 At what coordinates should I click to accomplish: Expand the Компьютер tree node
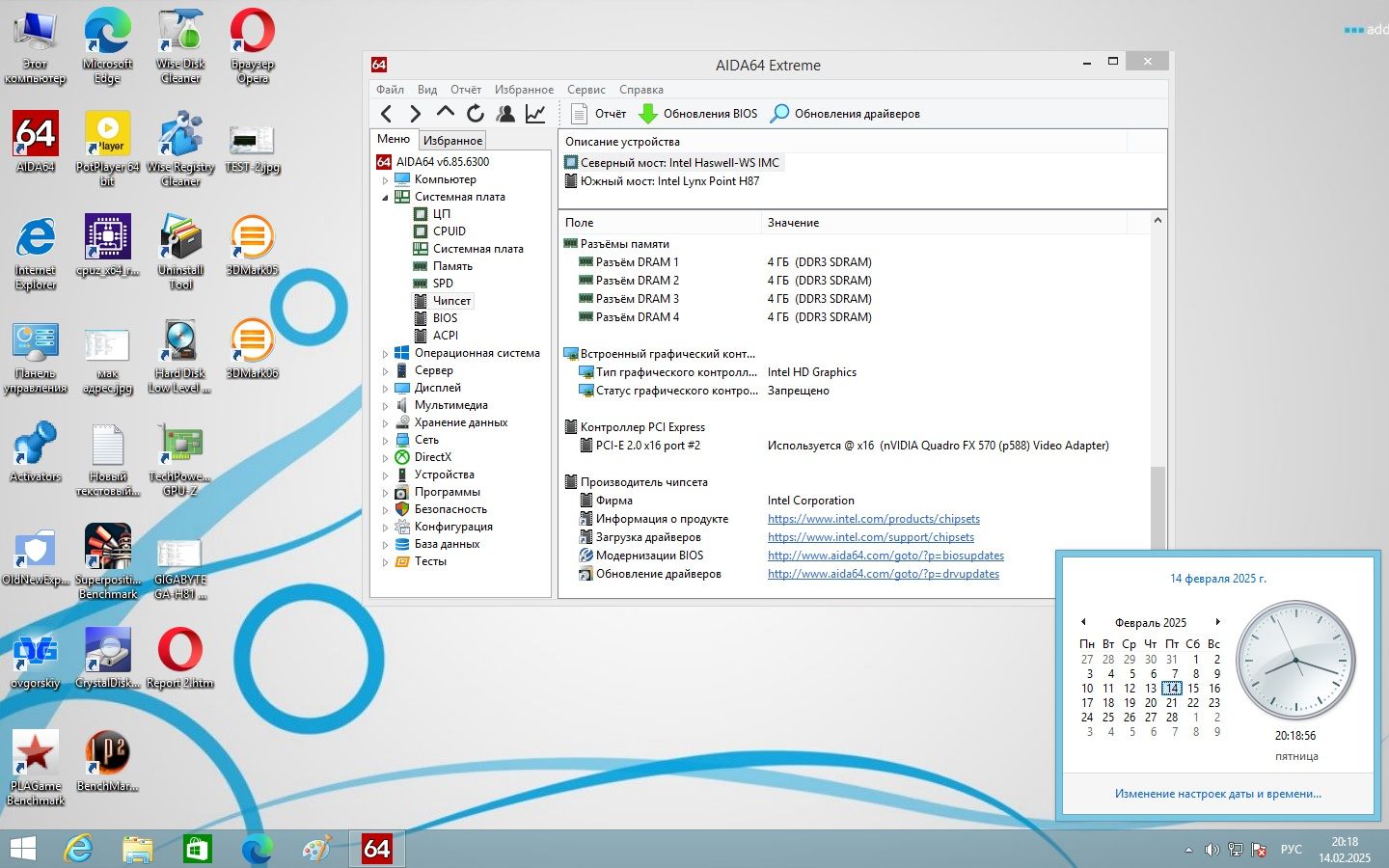coord(385,180)
